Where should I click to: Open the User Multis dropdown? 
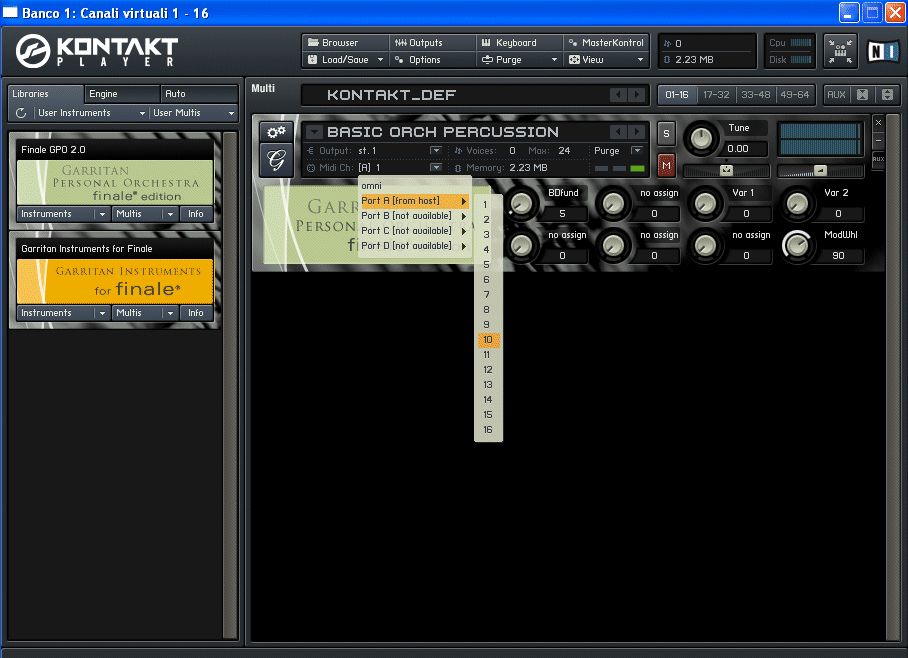point(193,113)
